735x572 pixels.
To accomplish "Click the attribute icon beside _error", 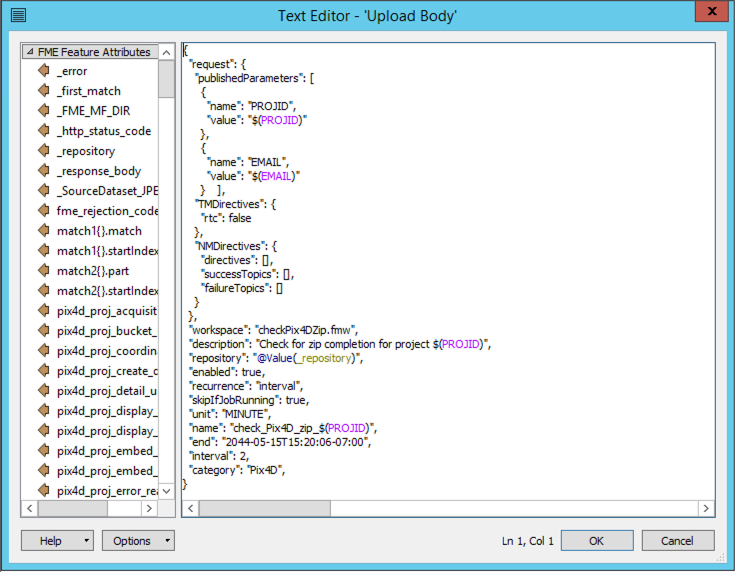I will tap(44, 71).
